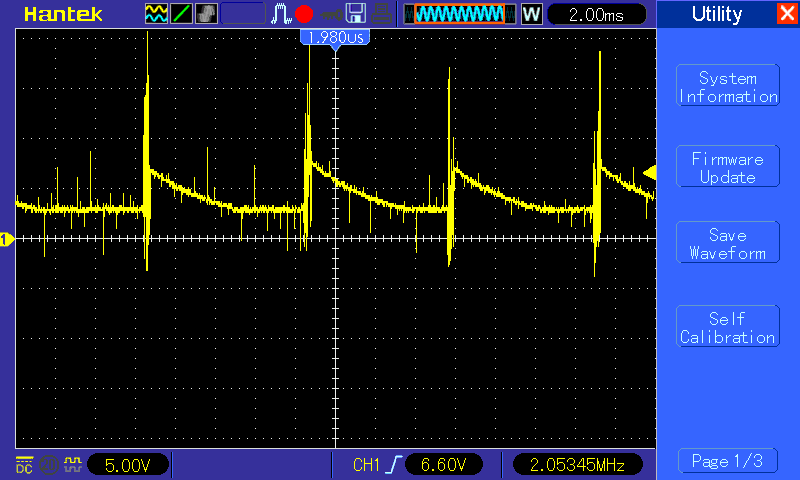Click the printer icon
This screenshot has width=800, height=480.
[x=381, y=14]
